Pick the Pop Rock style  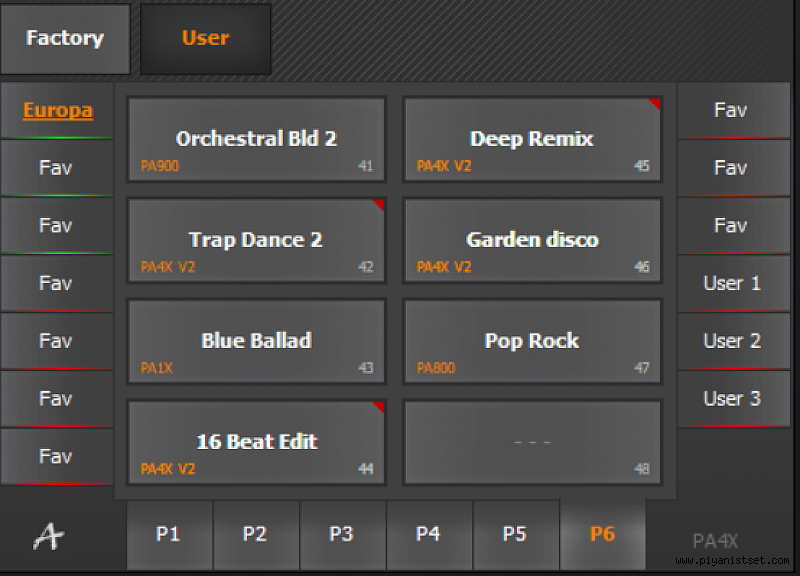(x=532, y=341)
